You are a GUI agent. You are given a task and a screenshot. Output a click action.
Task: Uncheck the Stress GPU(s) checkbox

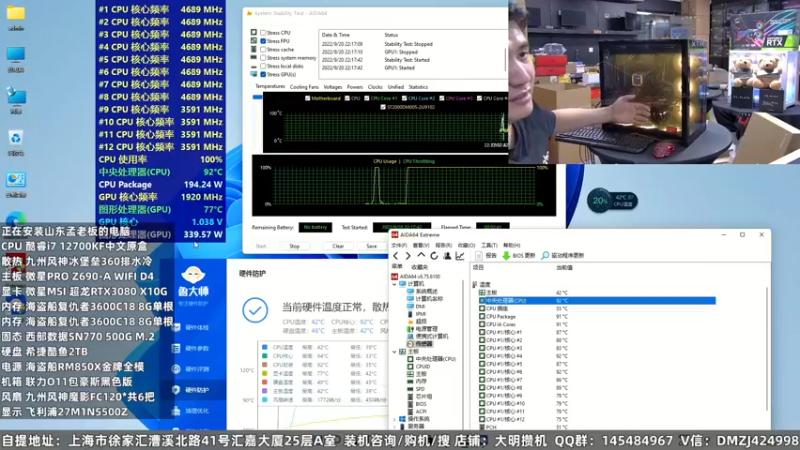(263, 74)
